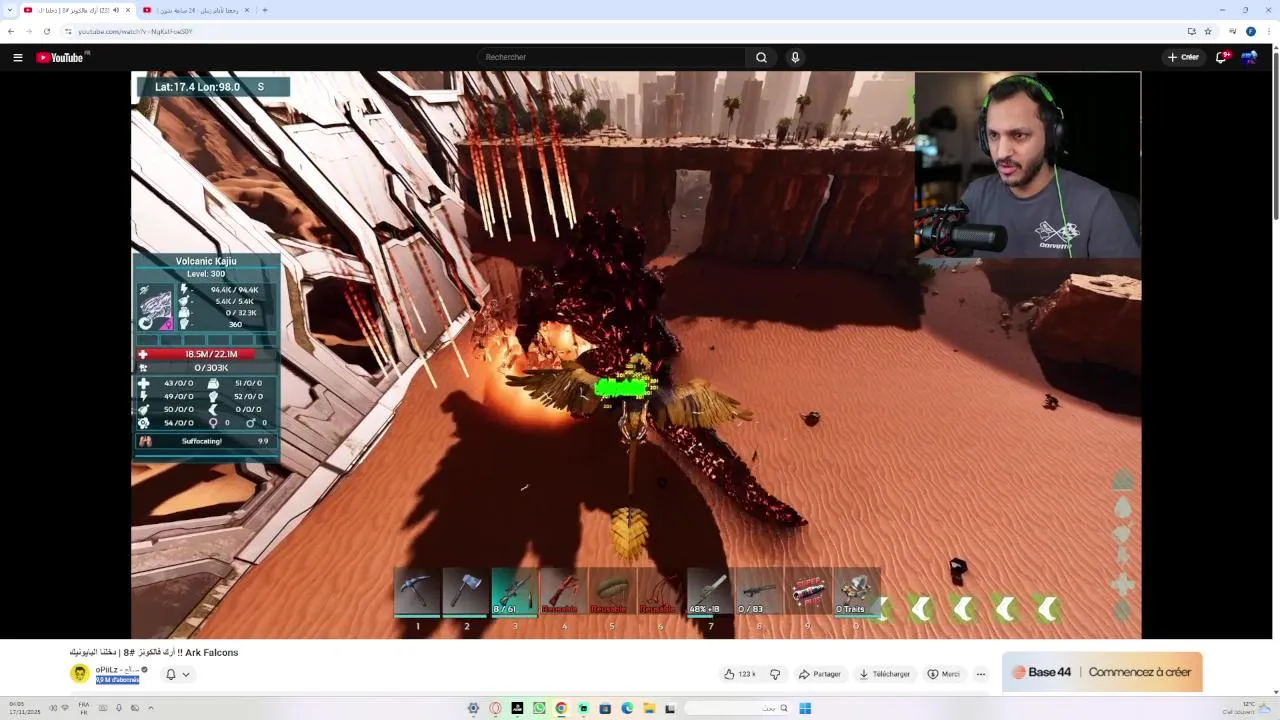1280x720 pixels.
Task: Open YouTube notifications bell
Action: [1221, 57]
